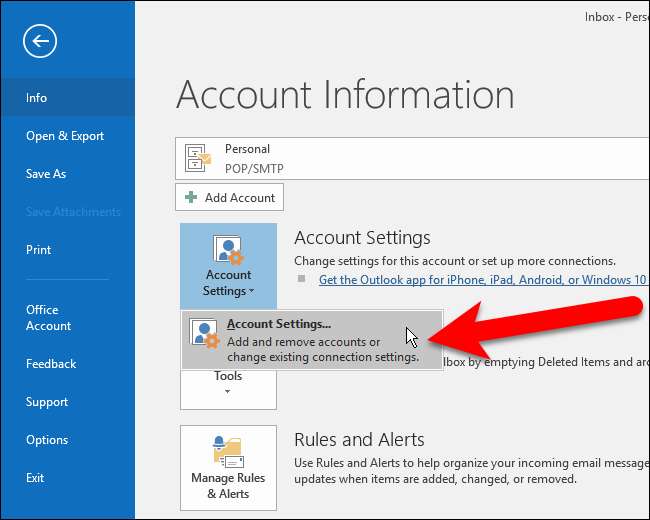Open Outlook Options

(47, 440)
